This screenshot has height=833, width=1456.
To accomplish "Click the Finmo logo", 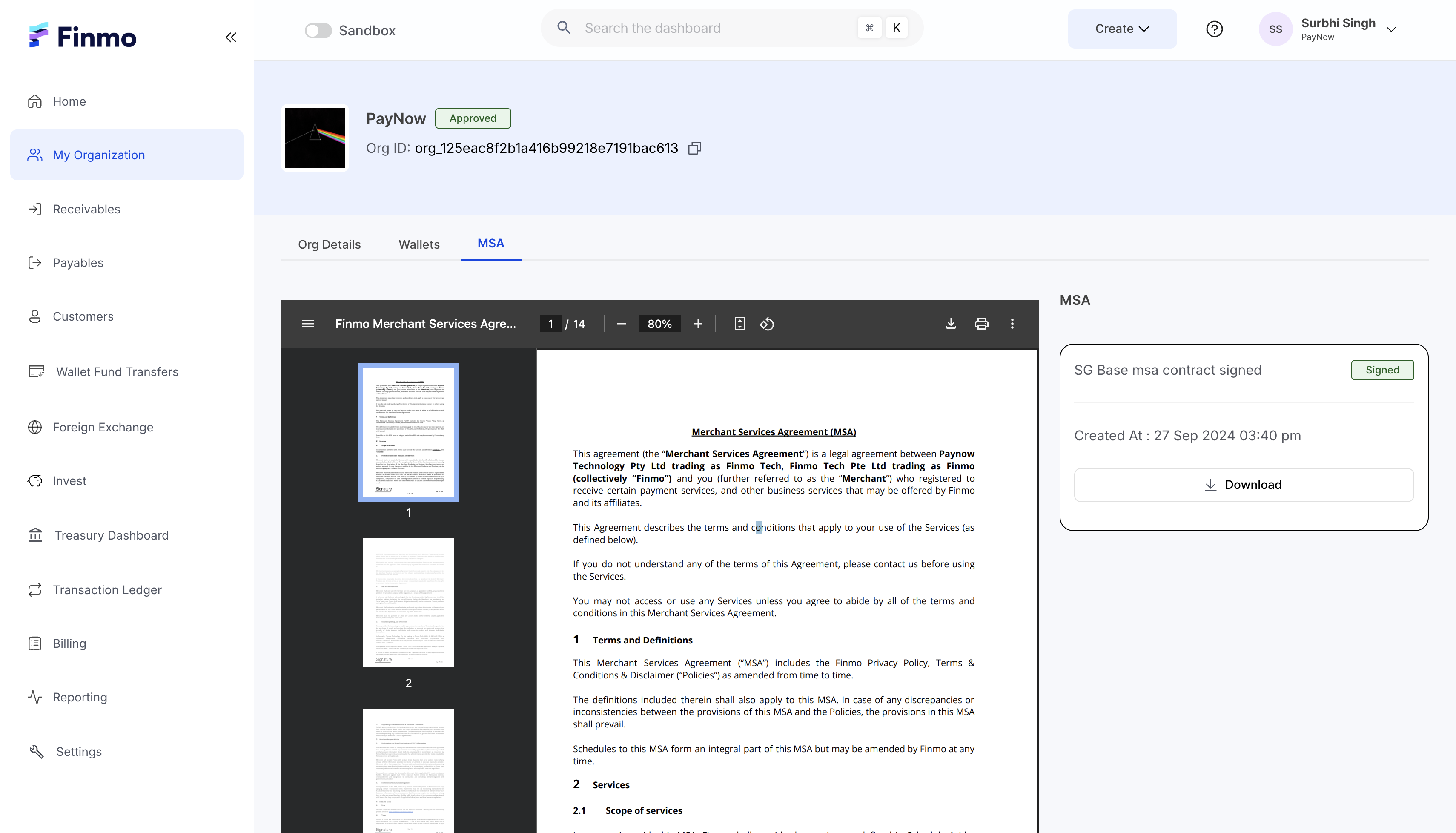I will click(x=83, y=36).
